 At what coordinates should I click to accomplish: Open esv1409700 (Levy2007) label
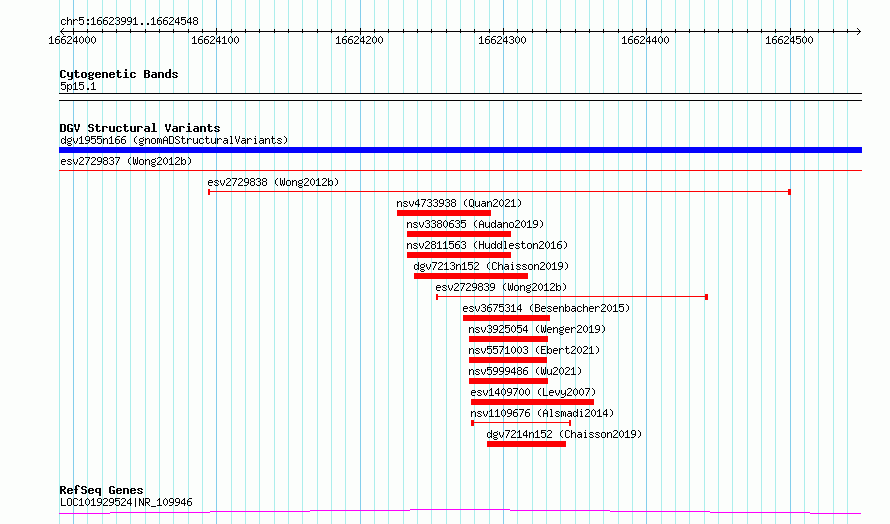pos(533,392)
